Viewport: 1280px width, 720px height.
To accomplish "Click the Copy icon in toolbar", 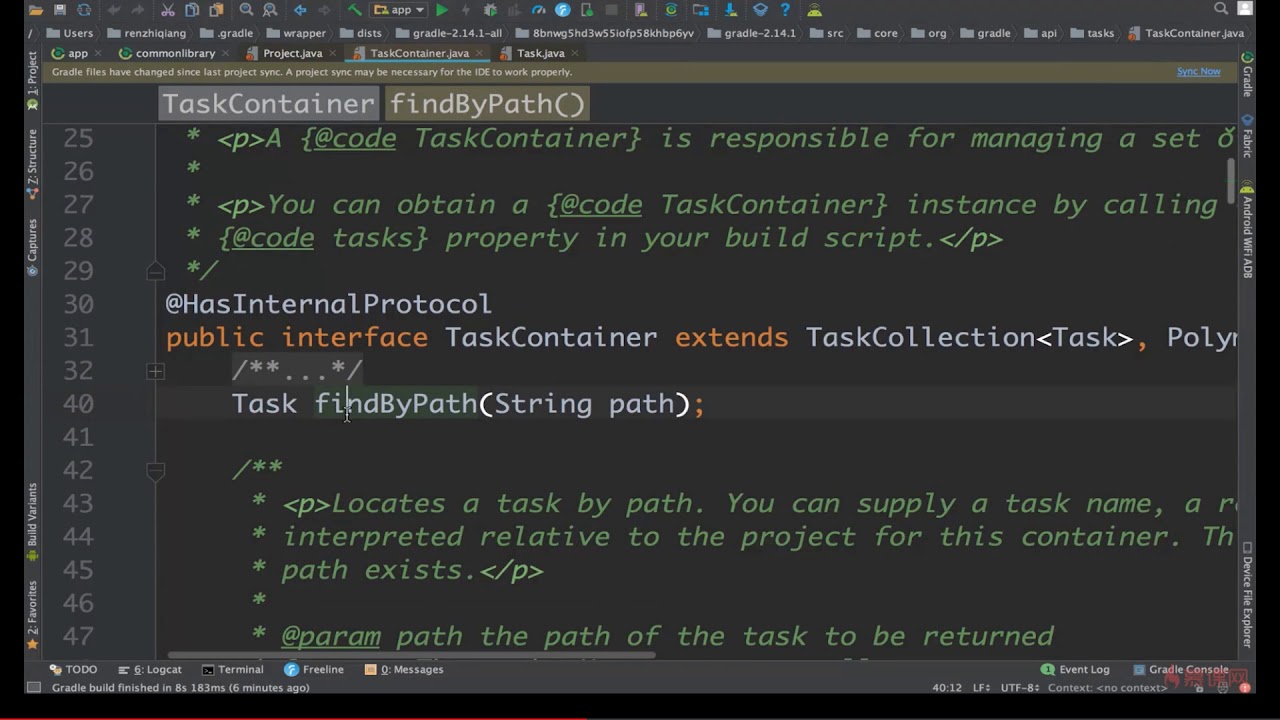I will pos(191,10).
